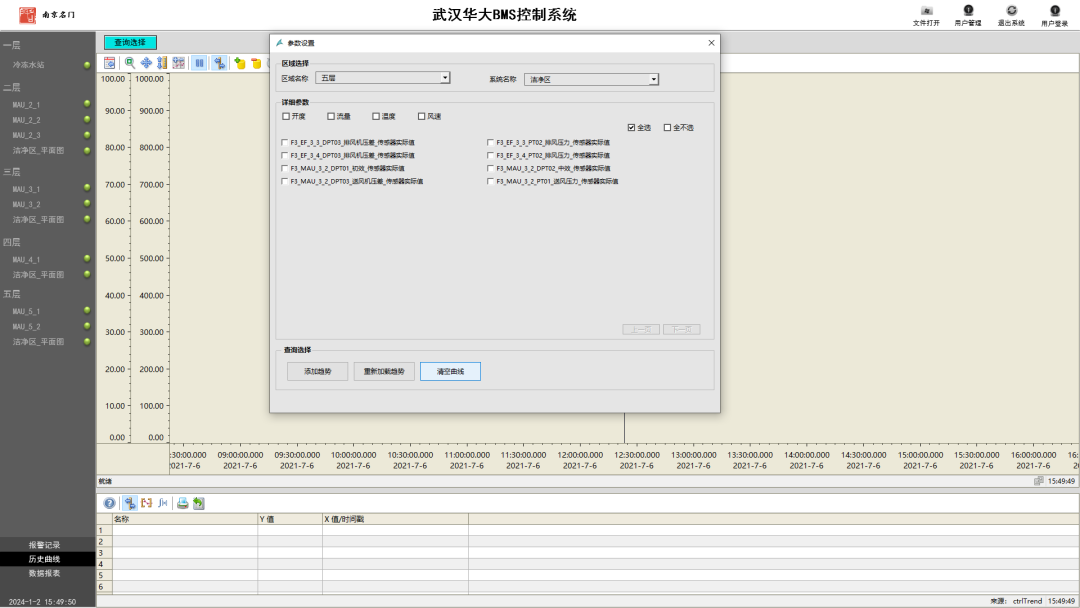
Task: Click green status dot beside MAU_5_2
Action: click(87, 326)
